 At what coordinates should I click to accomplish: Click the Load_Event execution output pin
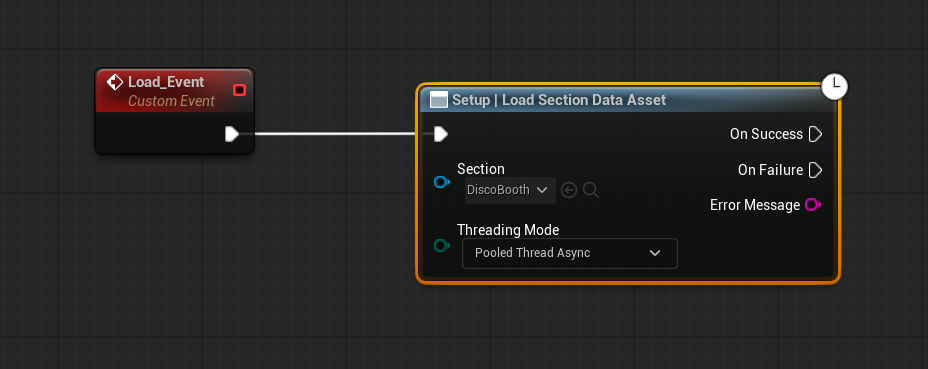coord(231,134)
